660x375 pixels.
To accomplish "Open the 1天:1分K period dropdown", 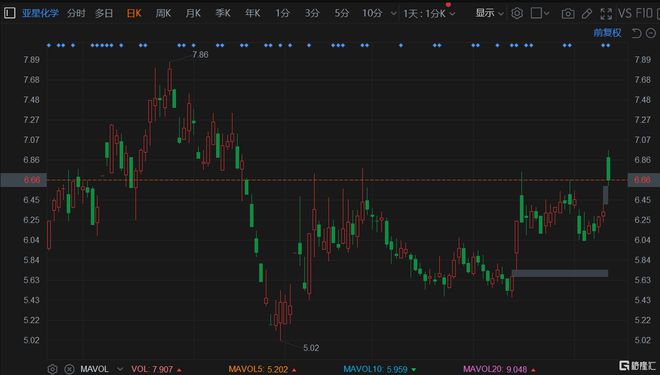I will click(429, 13).
